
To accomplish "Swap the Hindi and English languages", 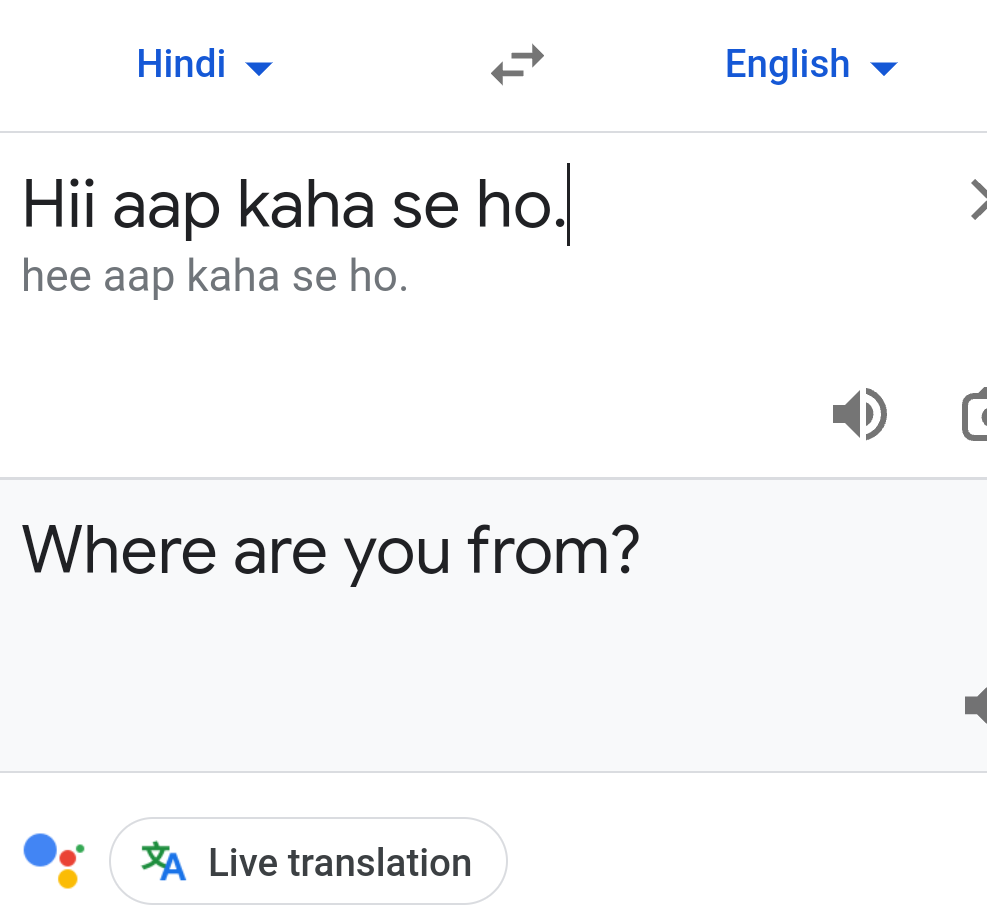I will [x=517, y=66].
